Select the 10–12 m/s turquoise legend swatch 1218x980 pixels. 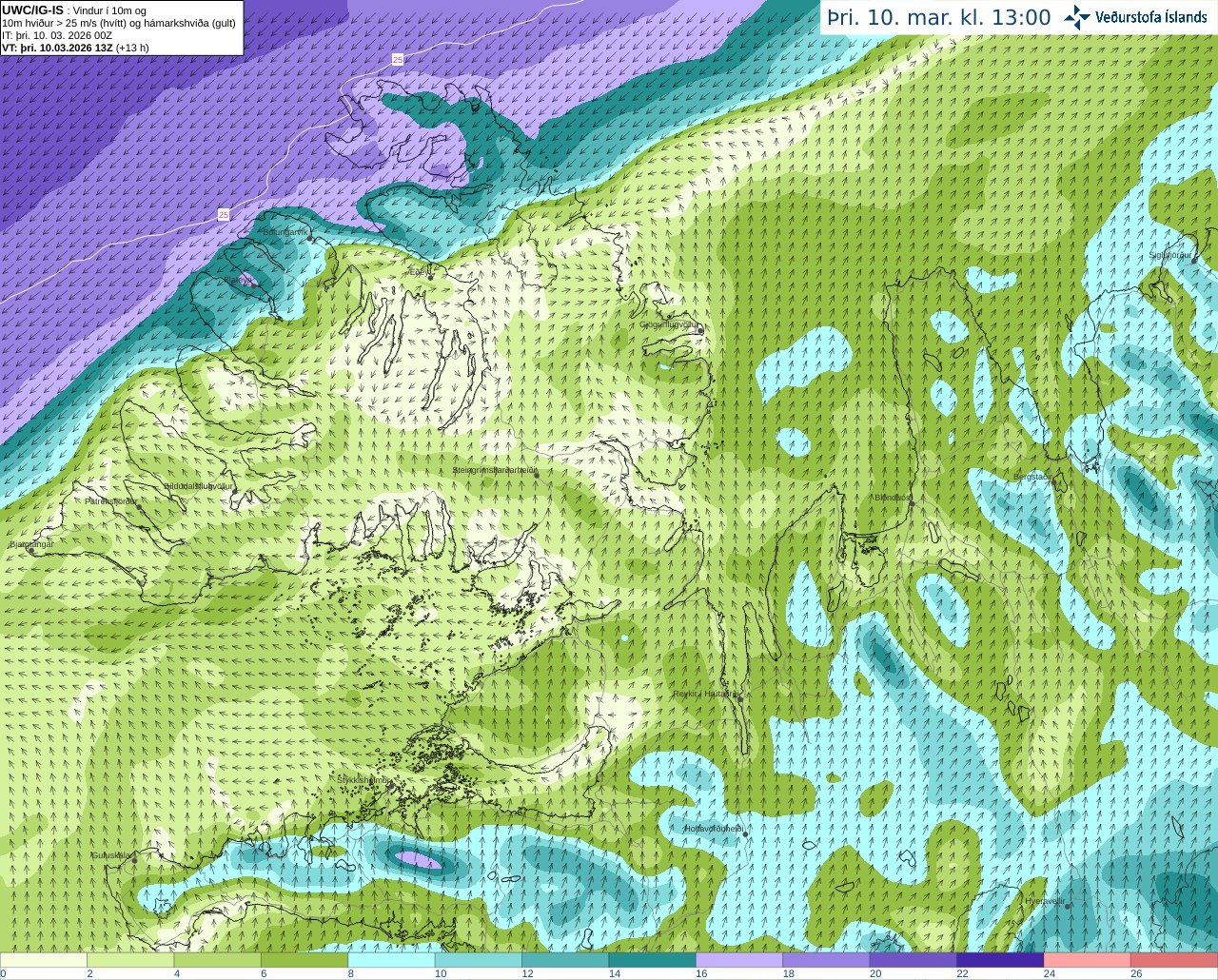click(x=479, y=960)
